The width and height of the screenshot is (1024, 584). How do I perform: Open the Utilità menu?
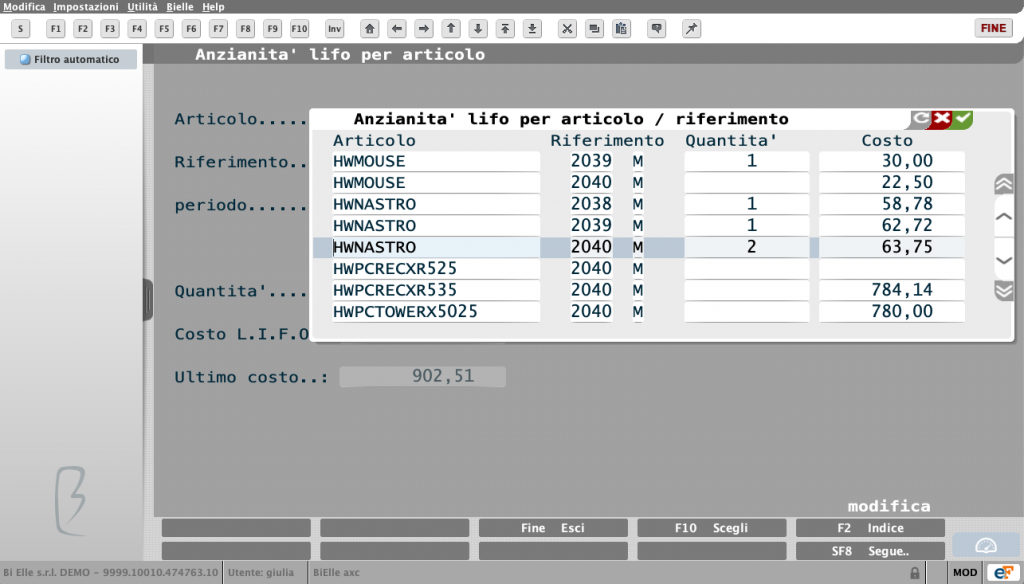[142, 7]
